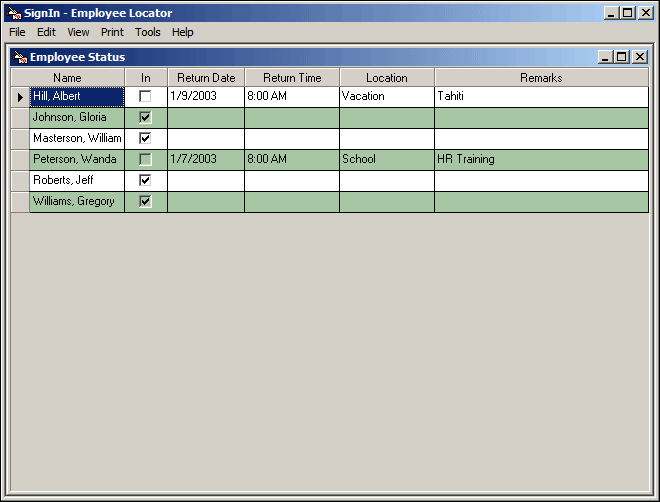Image resolution: width=660 pixels, height=502 pixels.
Task: Click the empty Location cell for Roberts, Jeff
Action: tap(387, 181)
